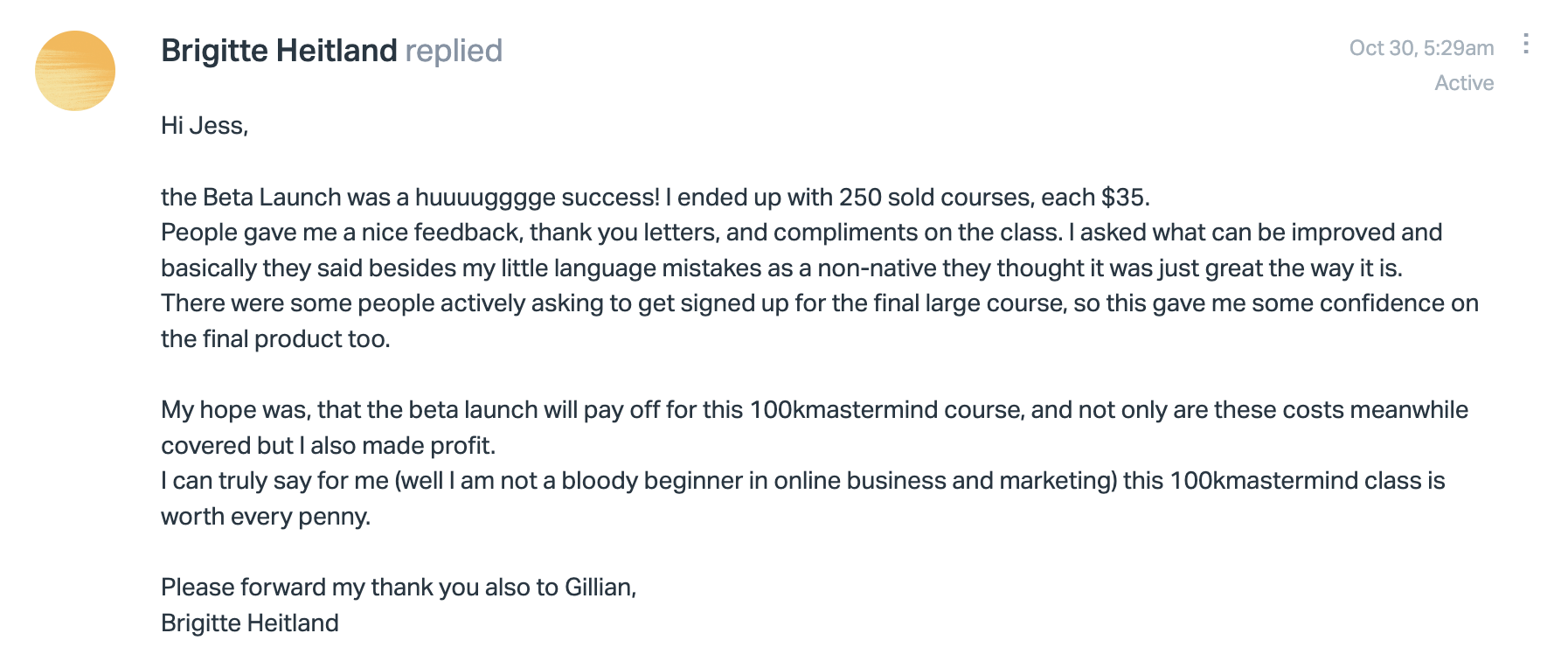Click the line 'the final product too.'
Image resolution: width=1568 pixels, height=661 pixels.
(275, 339)
